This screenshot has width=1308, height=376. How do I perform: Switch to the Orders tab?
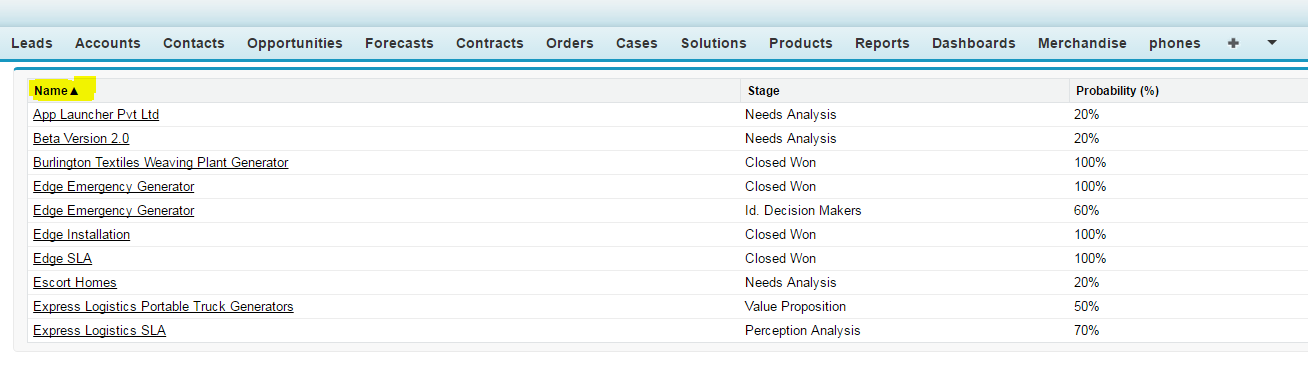coord(570,43)
